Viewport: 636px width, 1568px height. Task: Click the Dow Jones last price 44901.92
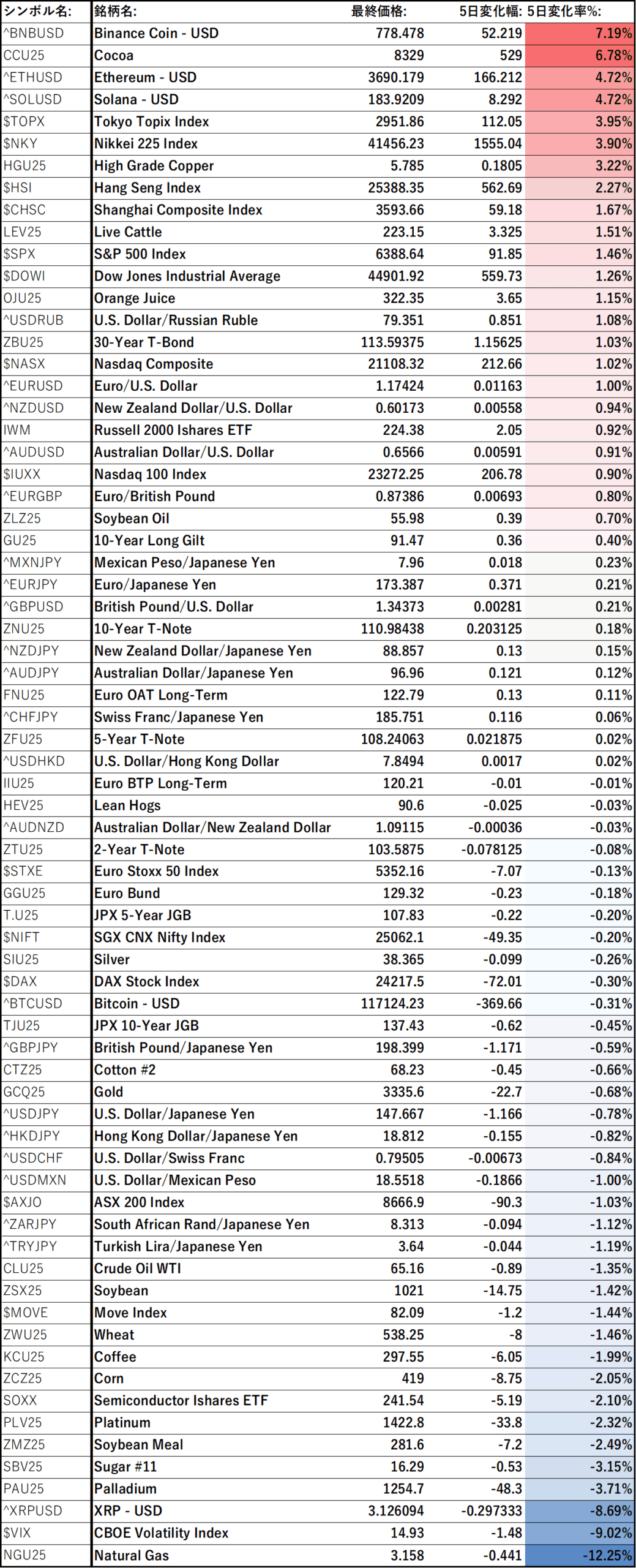click(395, 276)
